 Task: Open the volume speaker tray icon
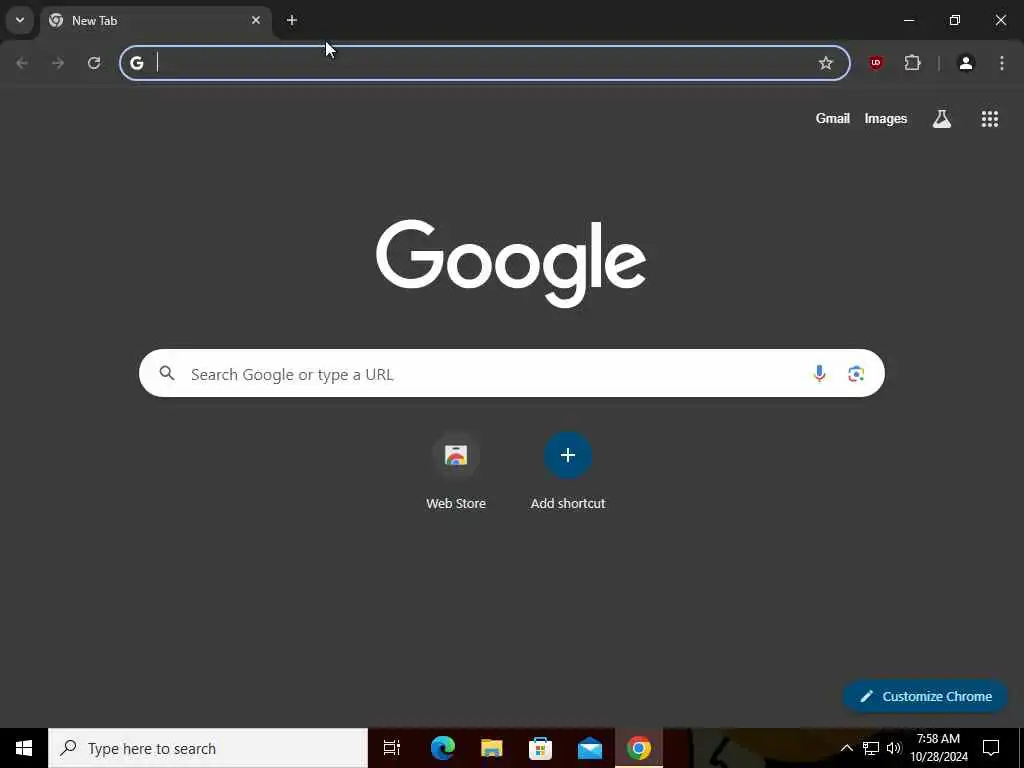point(894,748)
